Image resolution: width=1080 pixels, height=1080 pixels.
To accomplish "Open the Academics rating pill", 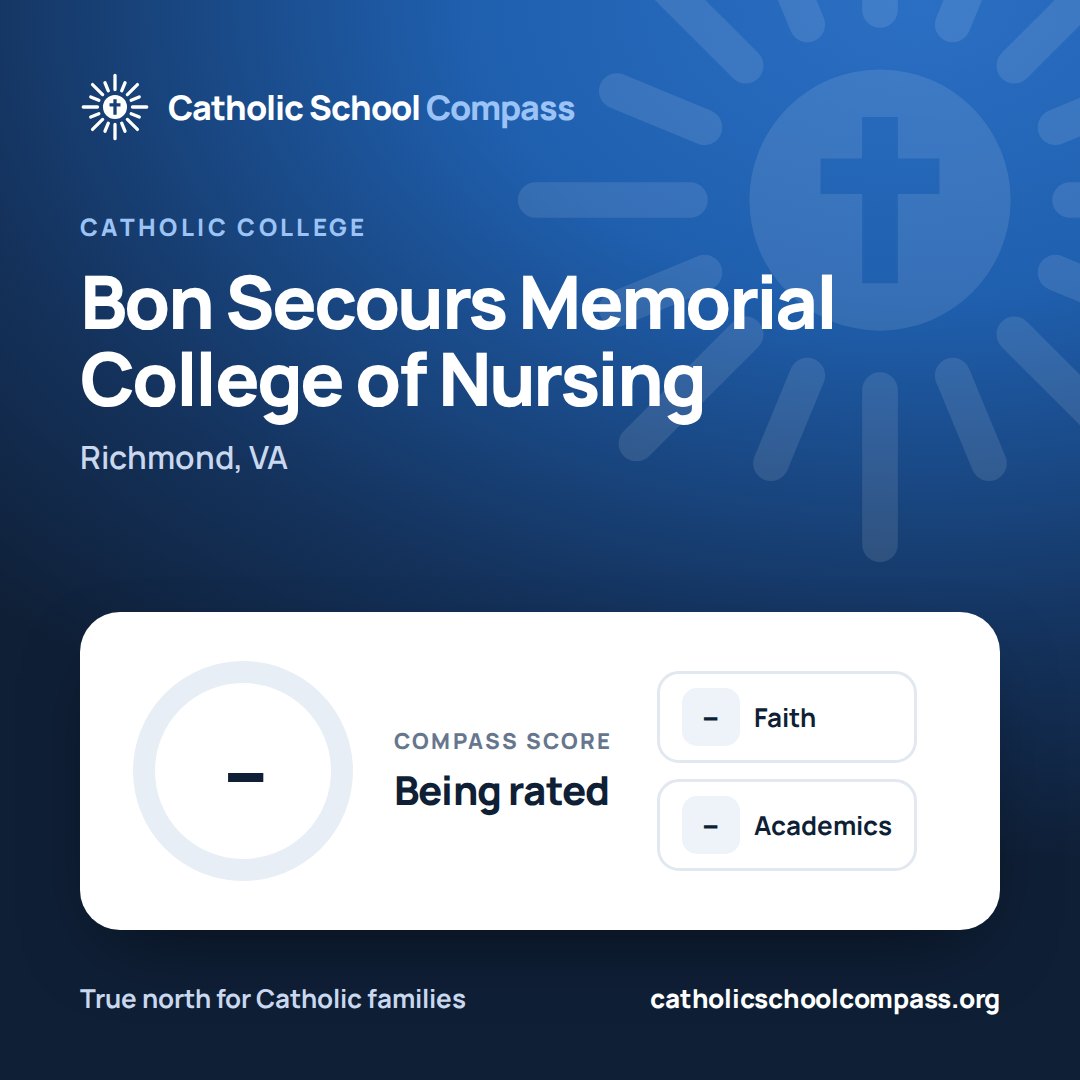I will [787, 825].
